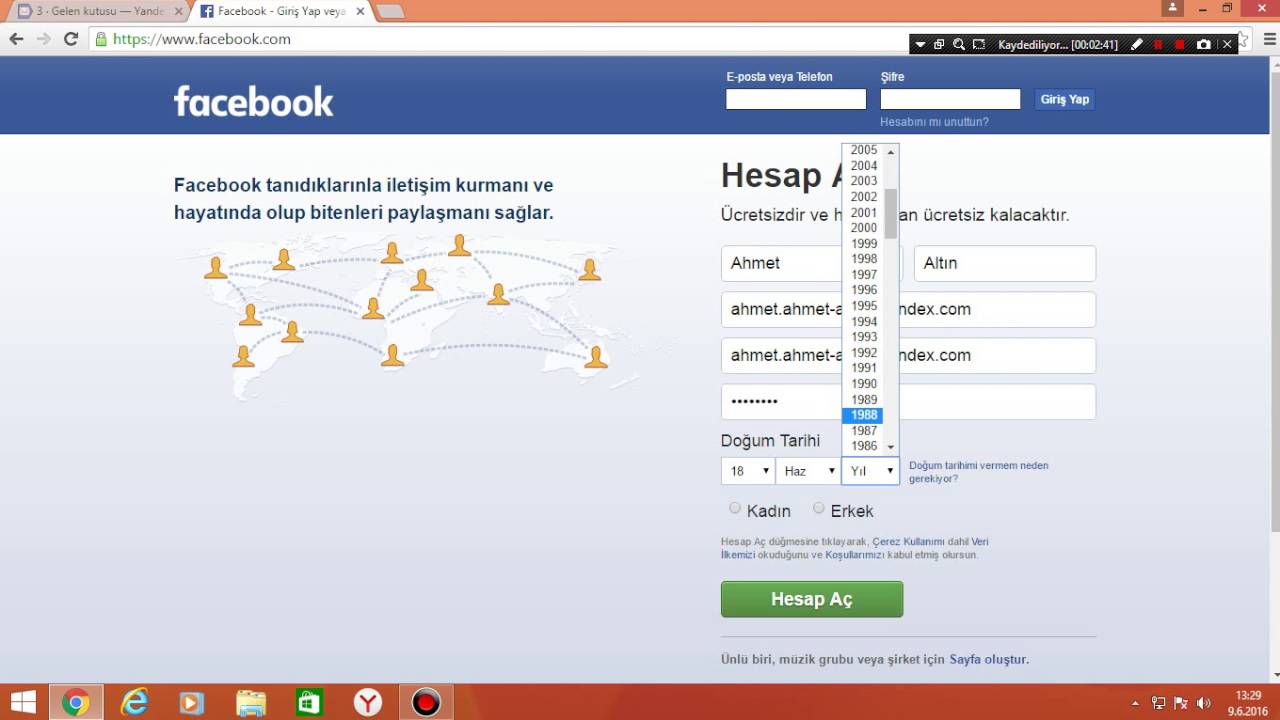Click the Chrome taskbar icon
The image size is (1280, 720).
coord(75,703)
